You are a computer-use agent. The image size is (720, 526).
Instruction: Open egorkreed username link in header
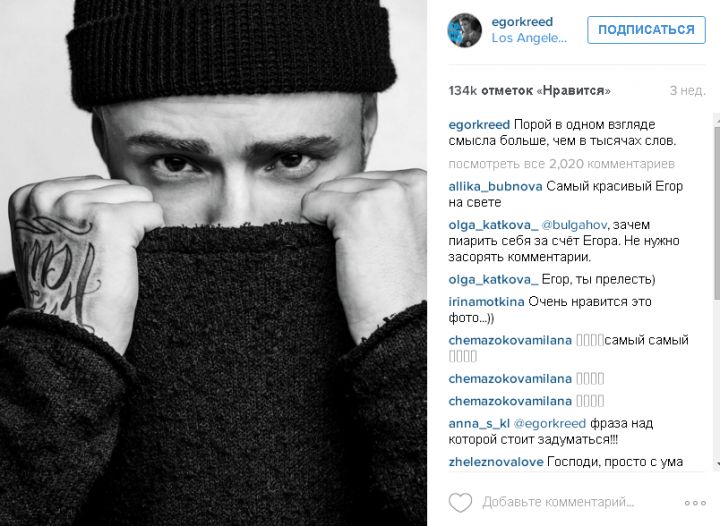[x=522, y=22]
